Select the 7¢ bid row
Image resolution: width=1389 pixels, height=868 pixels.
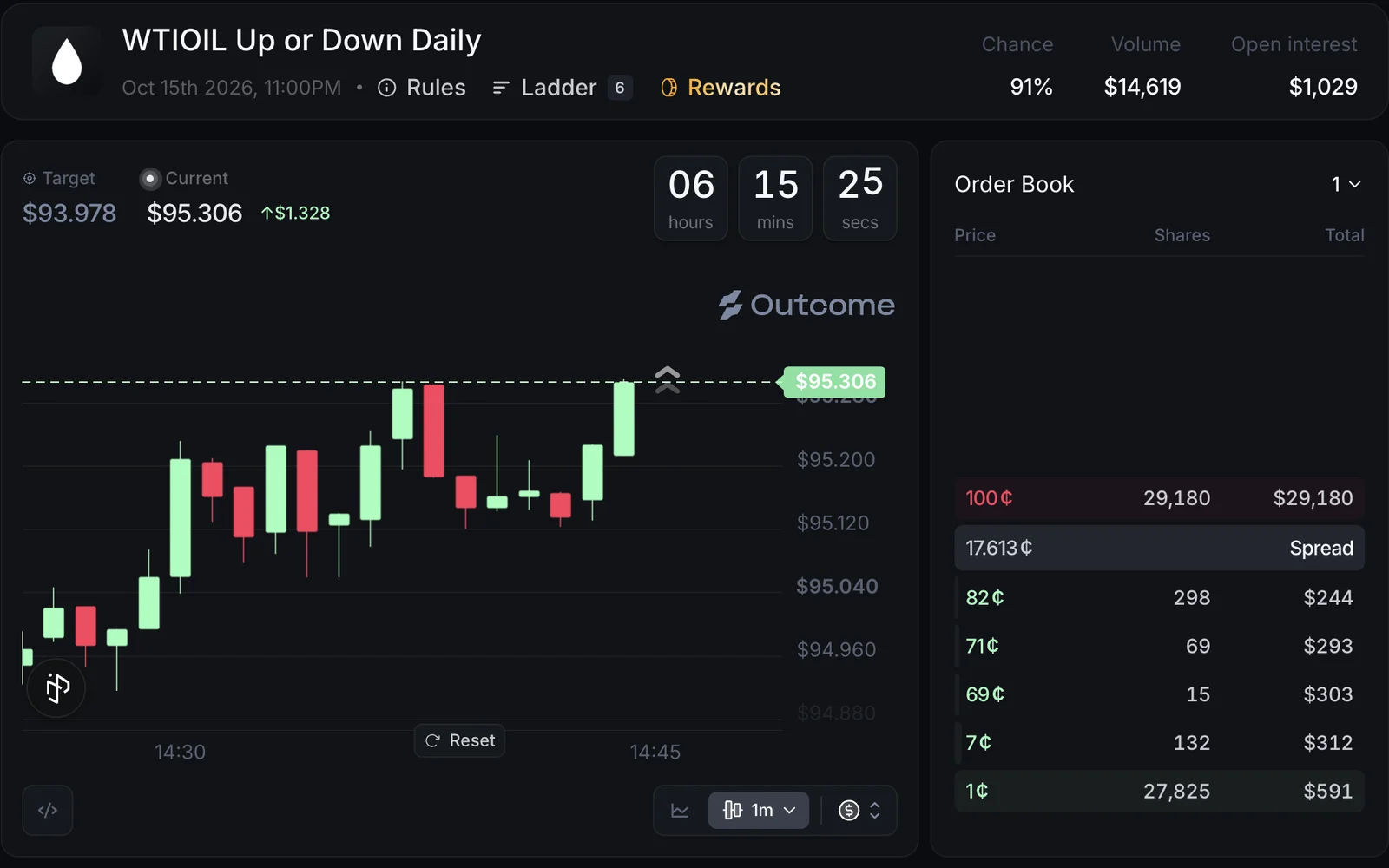pyautogui.click(x=1159, y=743)
